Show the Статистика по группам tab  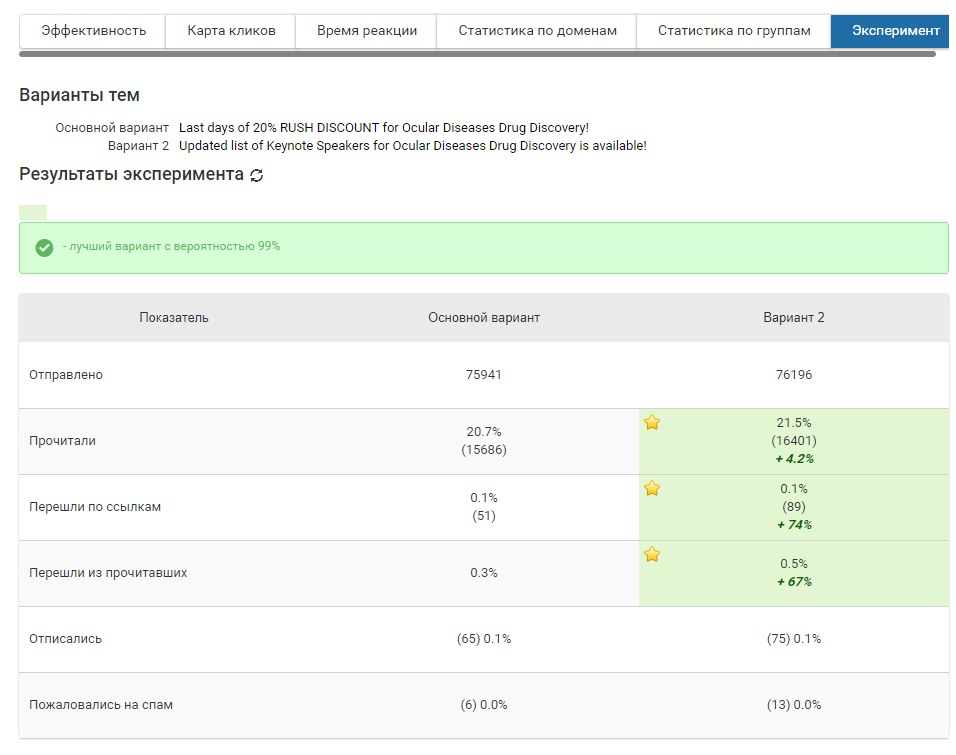pos(734,31)
